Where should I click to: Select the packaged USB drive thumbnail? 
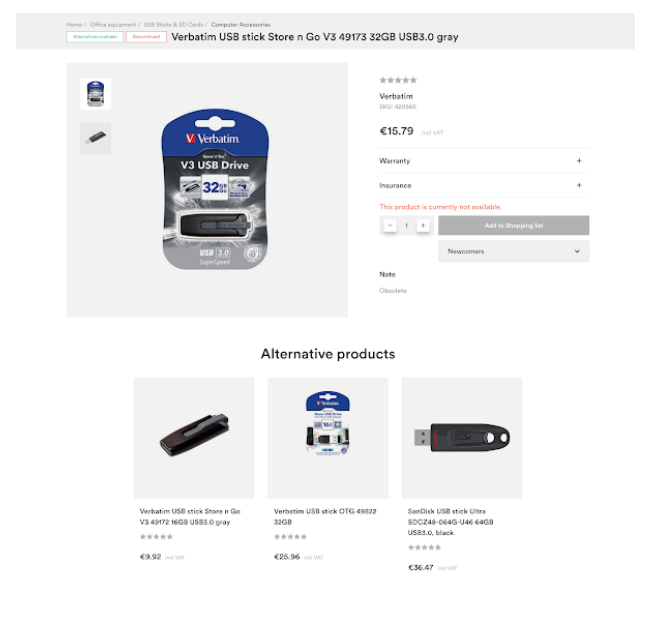tap(95, 94)
